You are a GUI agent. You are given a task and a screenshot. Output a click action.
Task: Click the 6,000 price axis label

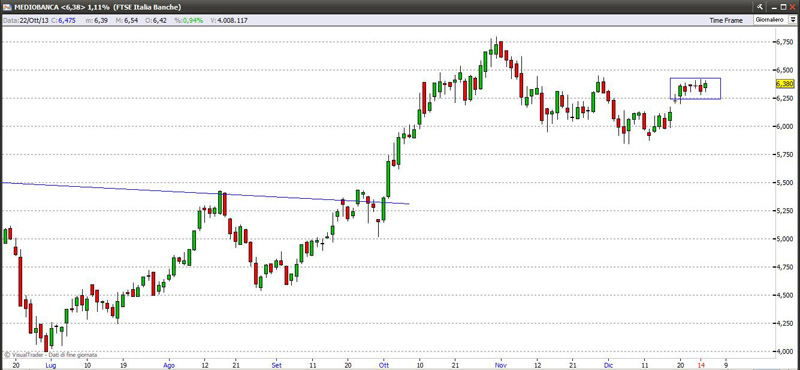784,127
